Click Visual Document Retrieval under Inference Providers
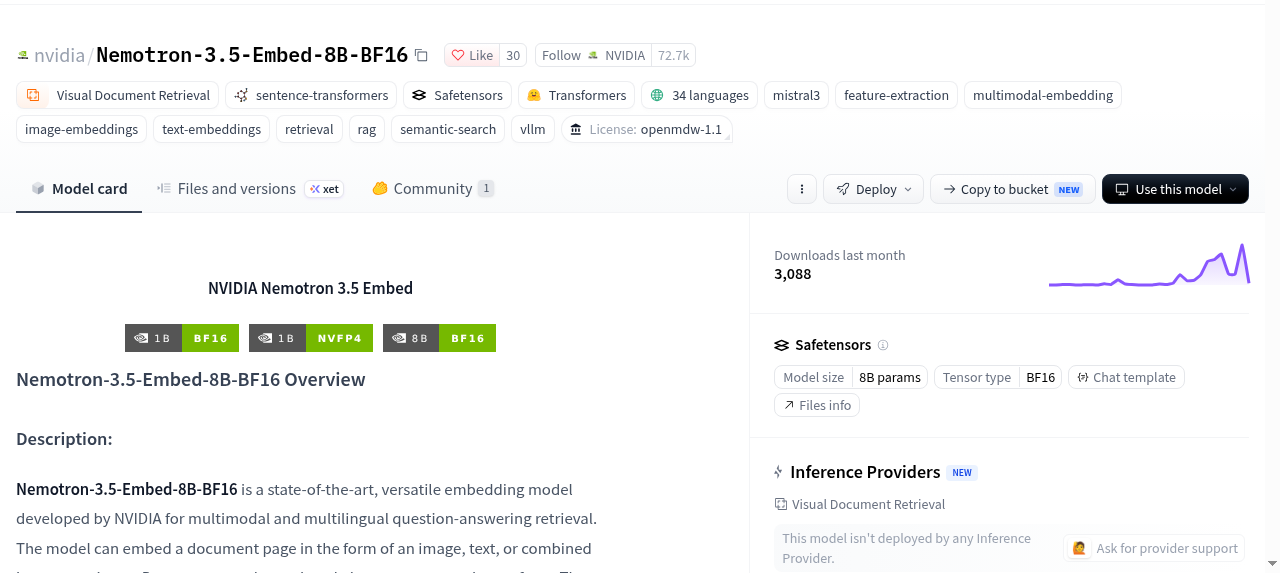Viewport: 1280px width, 573px height. point(860,504)
